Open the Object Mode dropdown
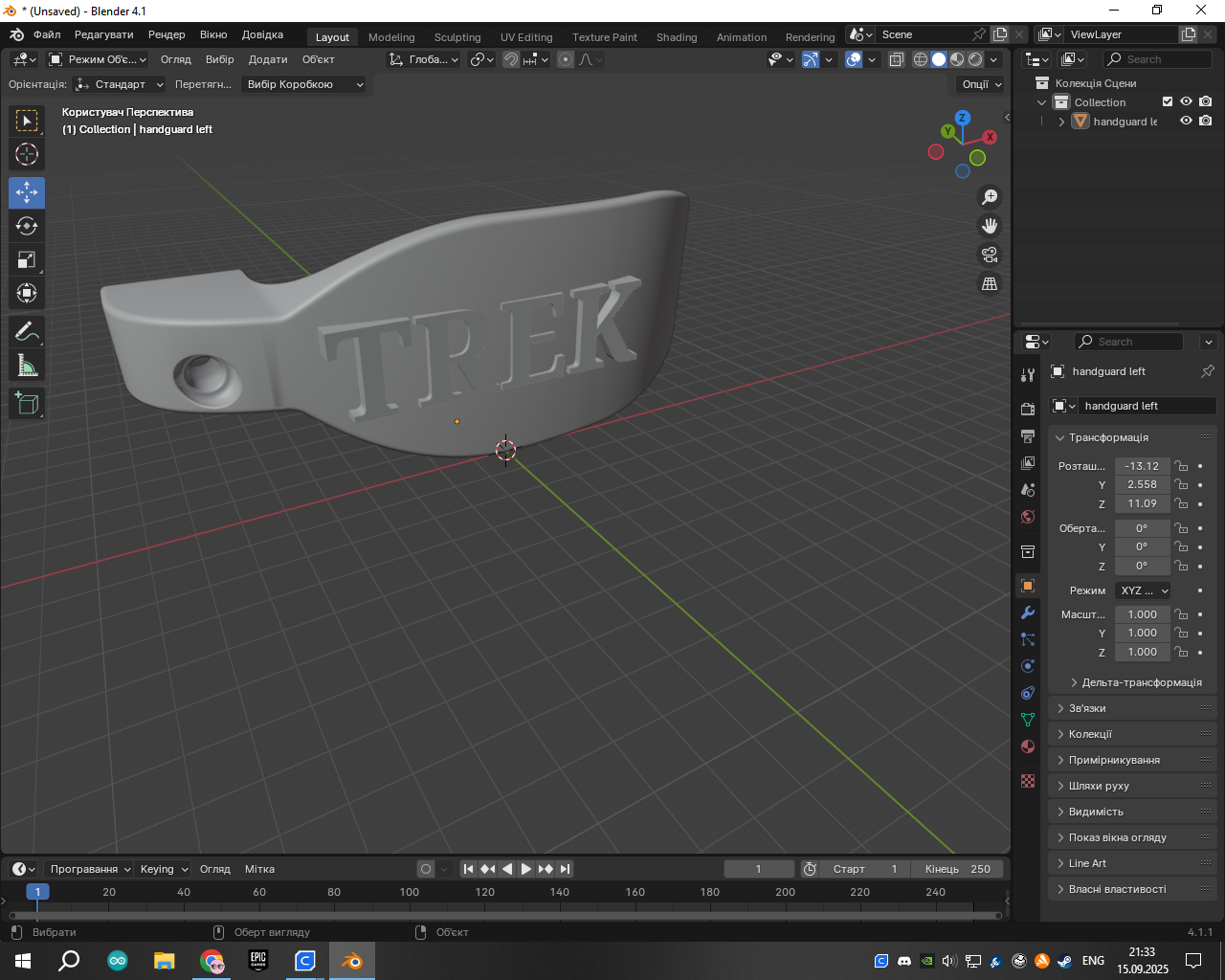Viewport: 1225px width, 980px height. [x=98, y=59]
